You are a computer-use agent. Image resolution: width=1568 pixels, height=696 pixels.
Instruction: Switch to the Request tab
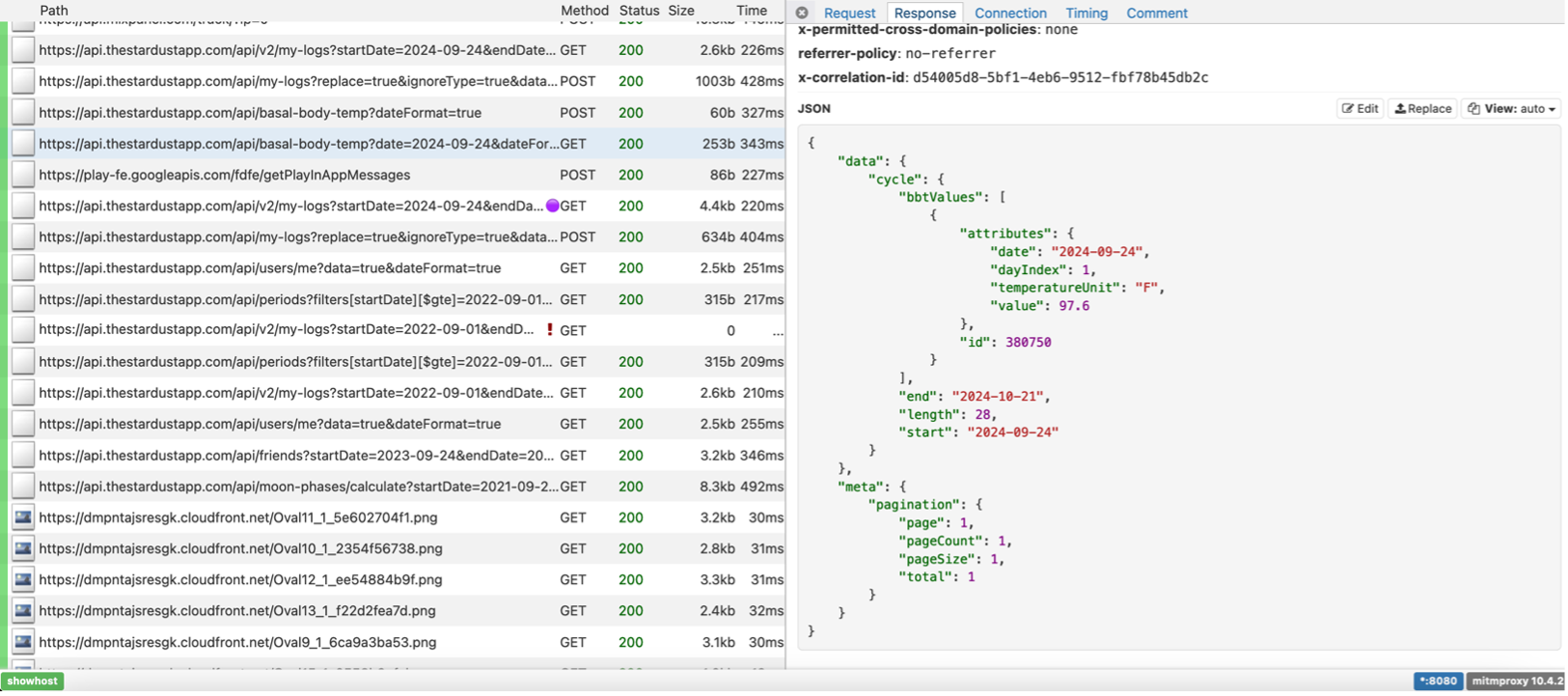(x=849, y=13)
